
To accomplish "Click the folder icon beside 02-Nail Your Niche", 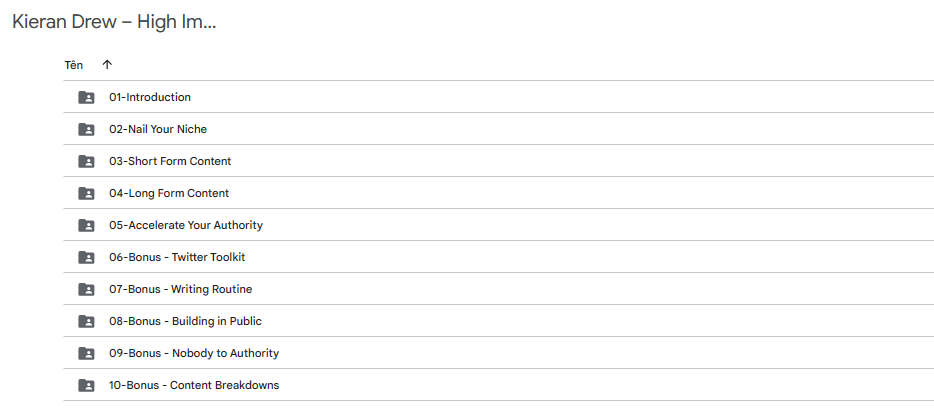I will point(86,129).
